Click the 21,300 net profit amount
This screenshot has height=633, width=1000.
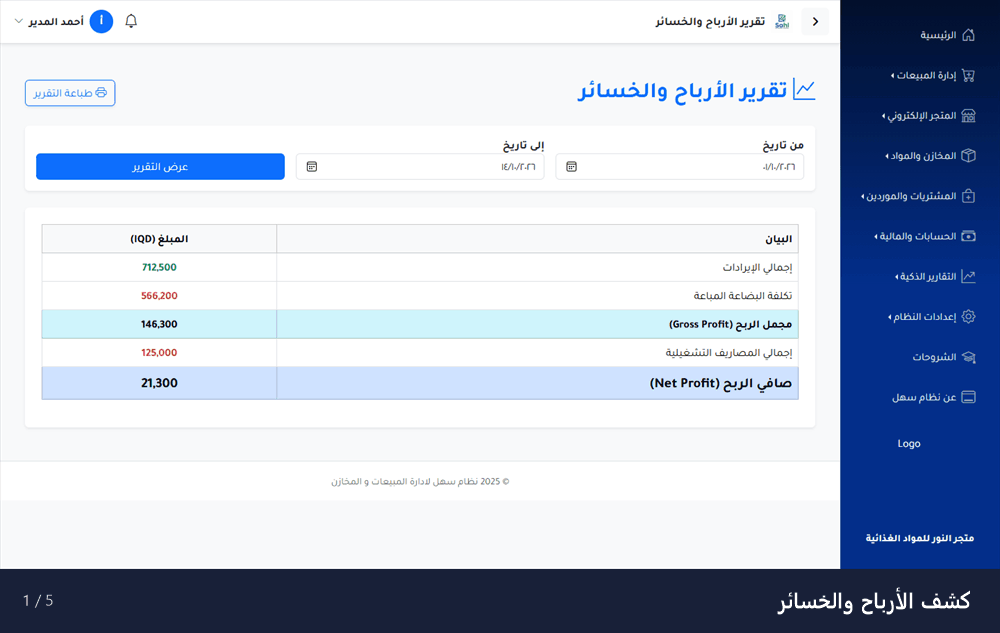coord(159,383)
